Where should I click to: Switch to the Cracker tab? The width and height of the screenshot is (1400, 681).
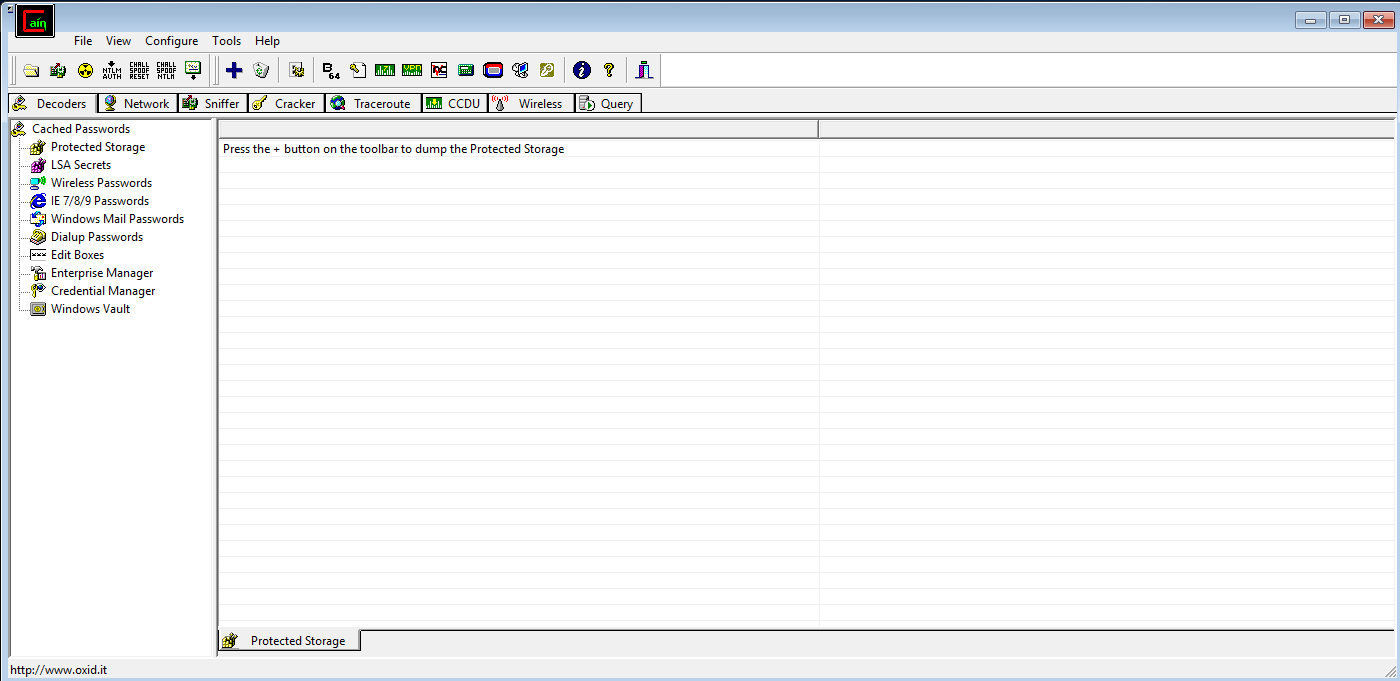[x=286, y=103]
